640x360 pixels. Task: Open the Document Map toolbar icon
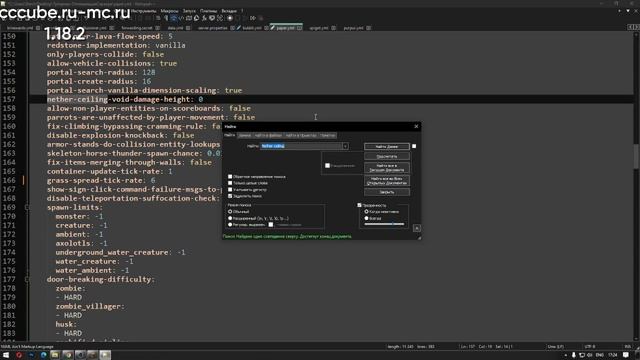pyautogui.click(x=189, y=18)
